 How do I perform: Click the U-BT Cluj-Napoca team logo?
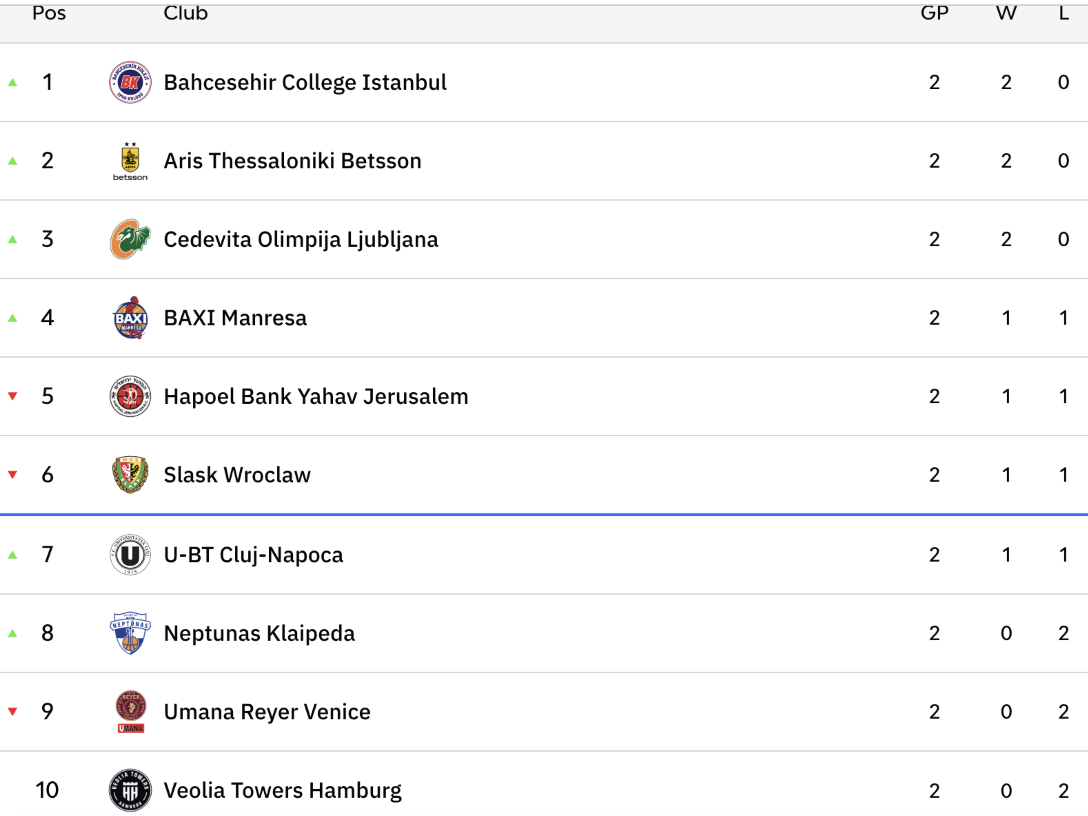point(130,555)
